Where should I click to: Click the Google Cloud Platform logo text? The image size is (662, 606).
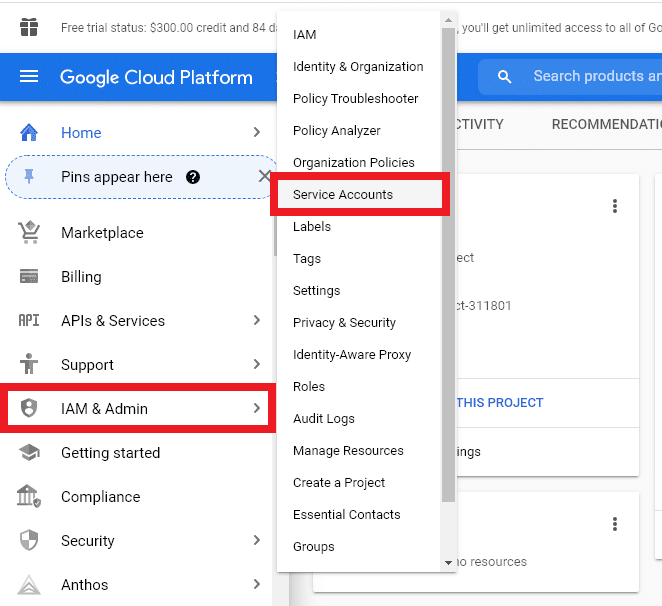[x=156, y=77]
